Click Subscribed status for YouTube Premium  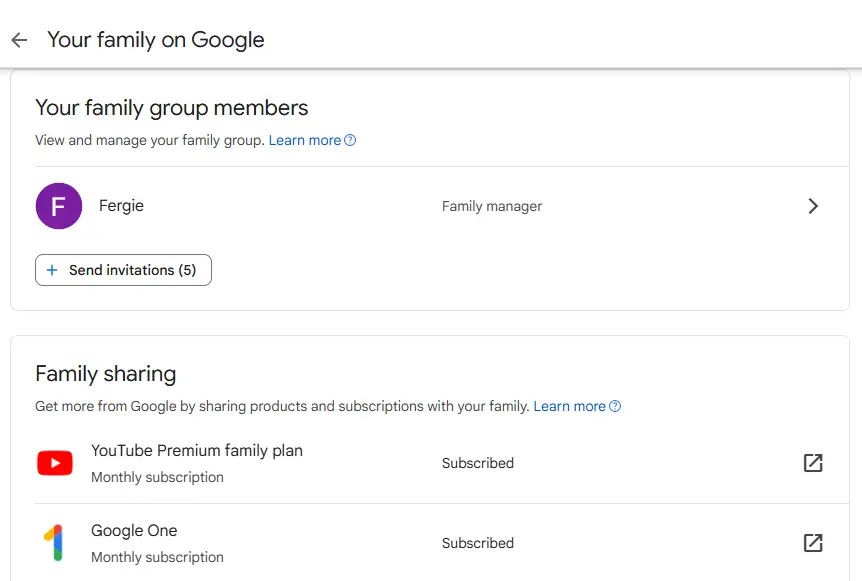478,463
